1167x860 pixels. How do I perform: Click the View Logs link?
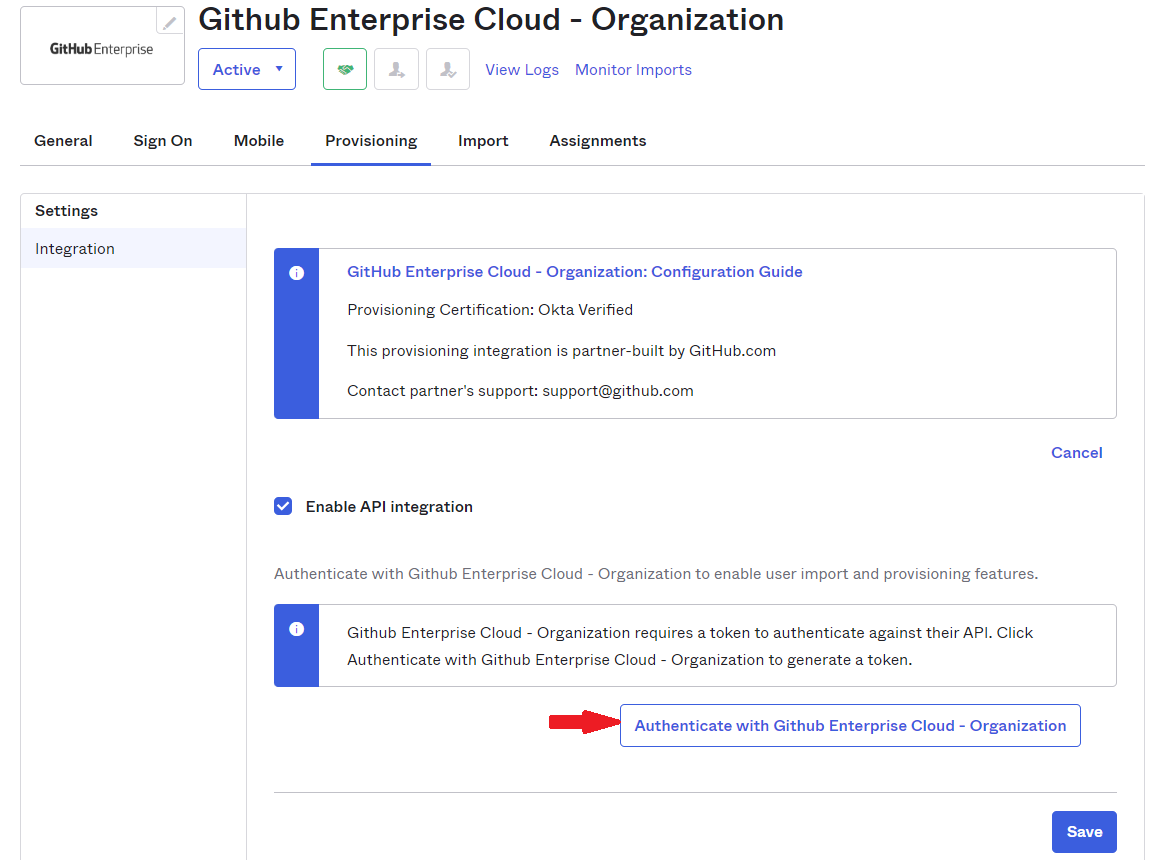coord(522,70)
